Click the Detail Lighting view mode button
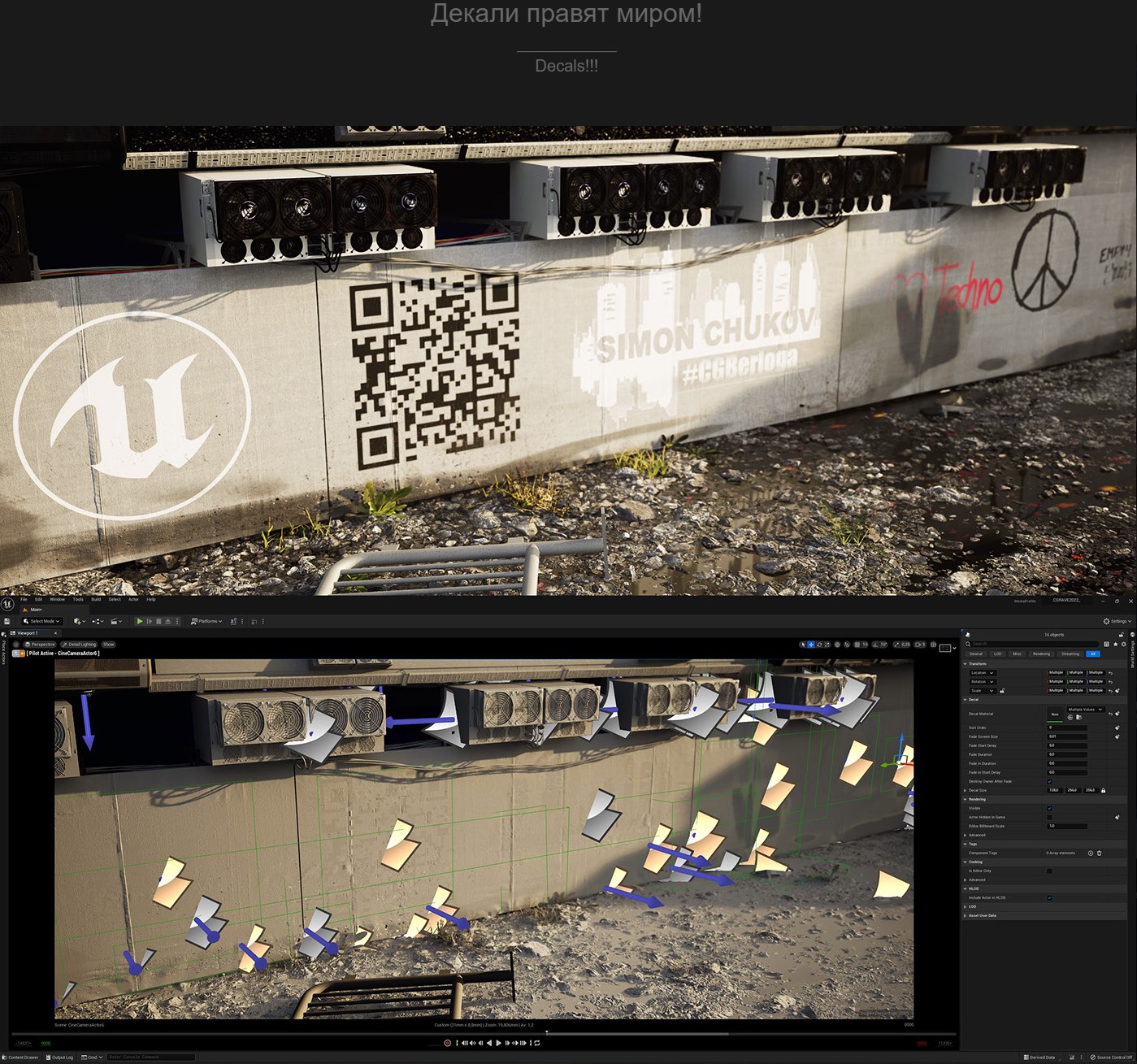Viewport: 1137px width, 1064px height. [x=79, y=645]
